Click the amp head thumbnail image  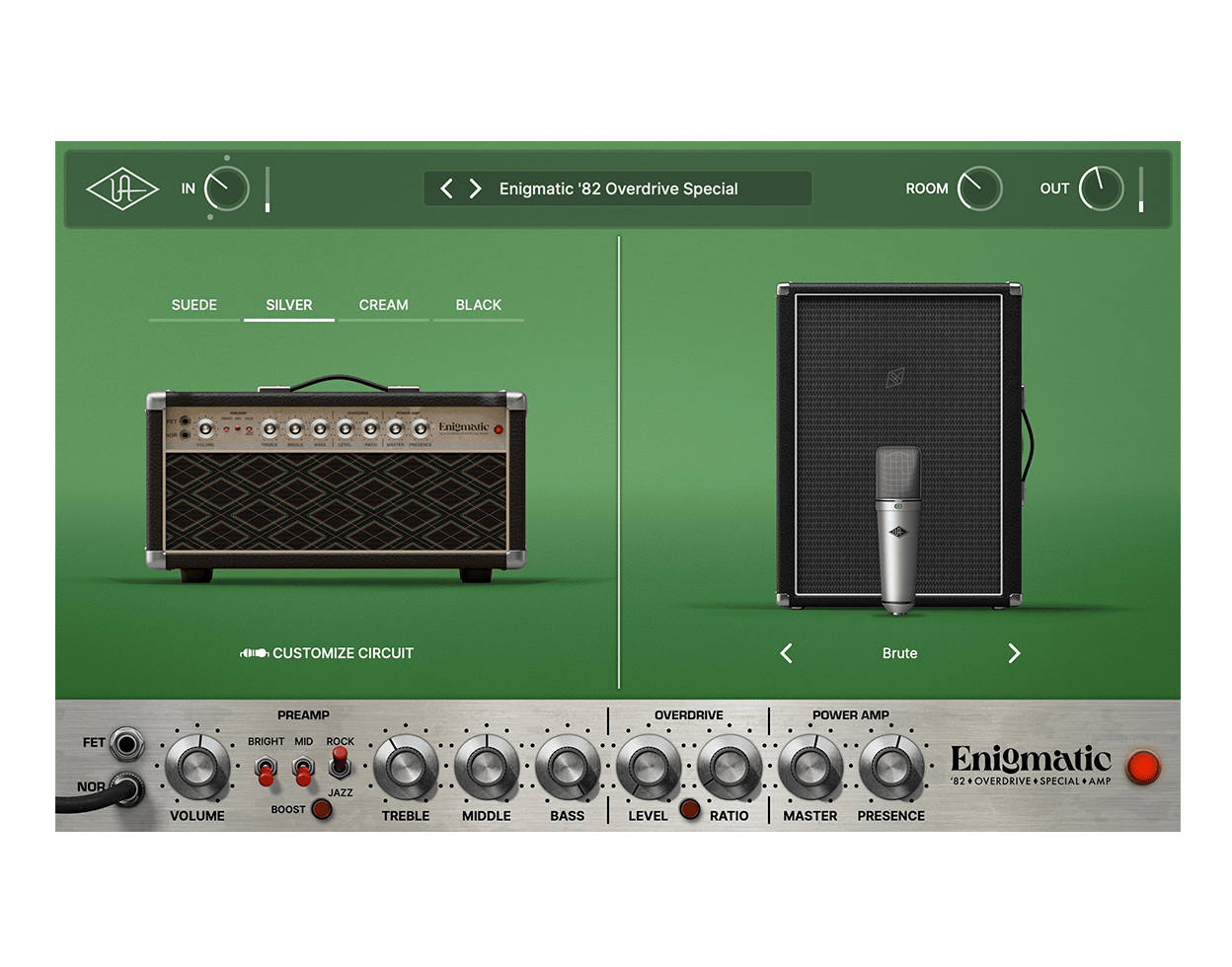(336, 479)
